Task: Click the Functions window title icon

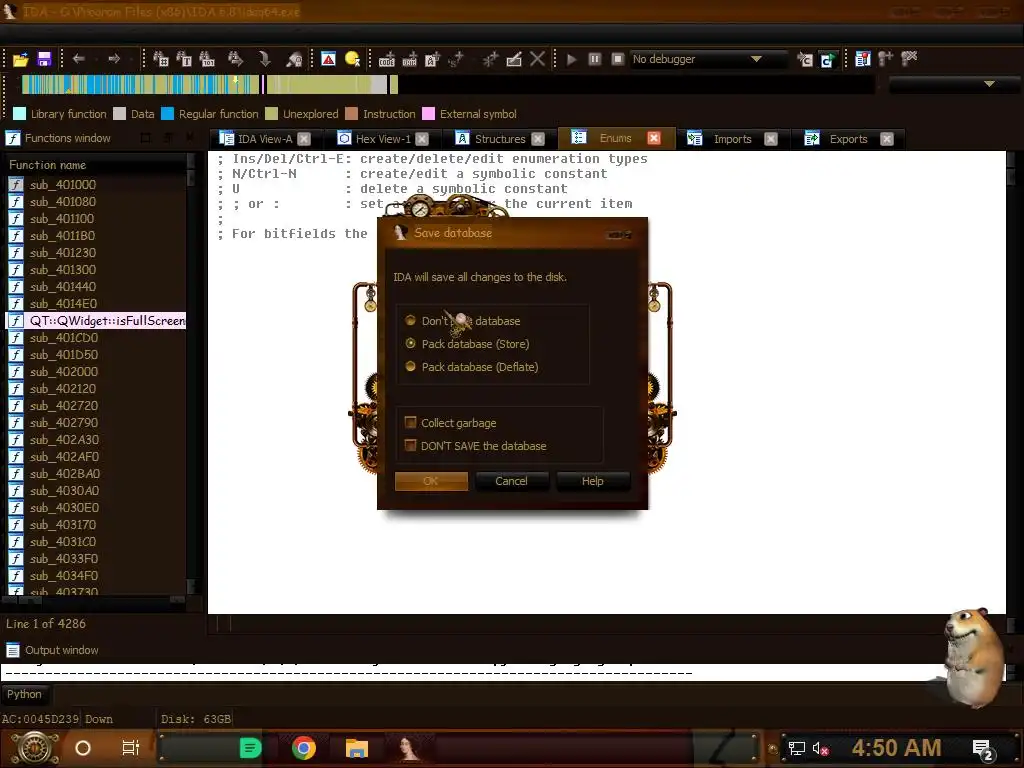Action: click(13, 138)
